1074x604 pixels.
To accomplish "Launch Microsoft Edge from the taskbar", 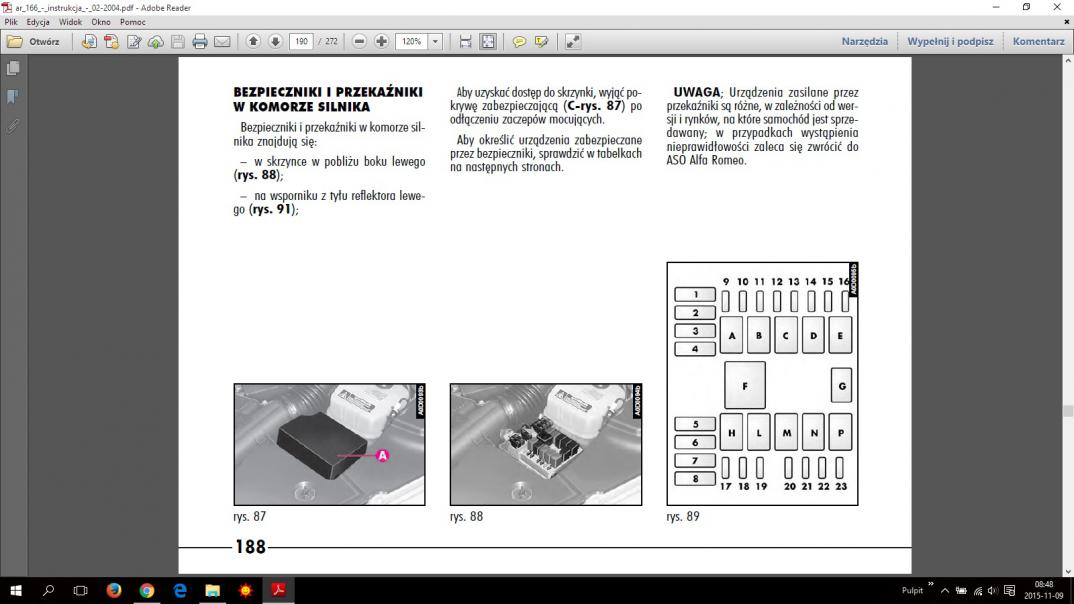I will point(179,590).
